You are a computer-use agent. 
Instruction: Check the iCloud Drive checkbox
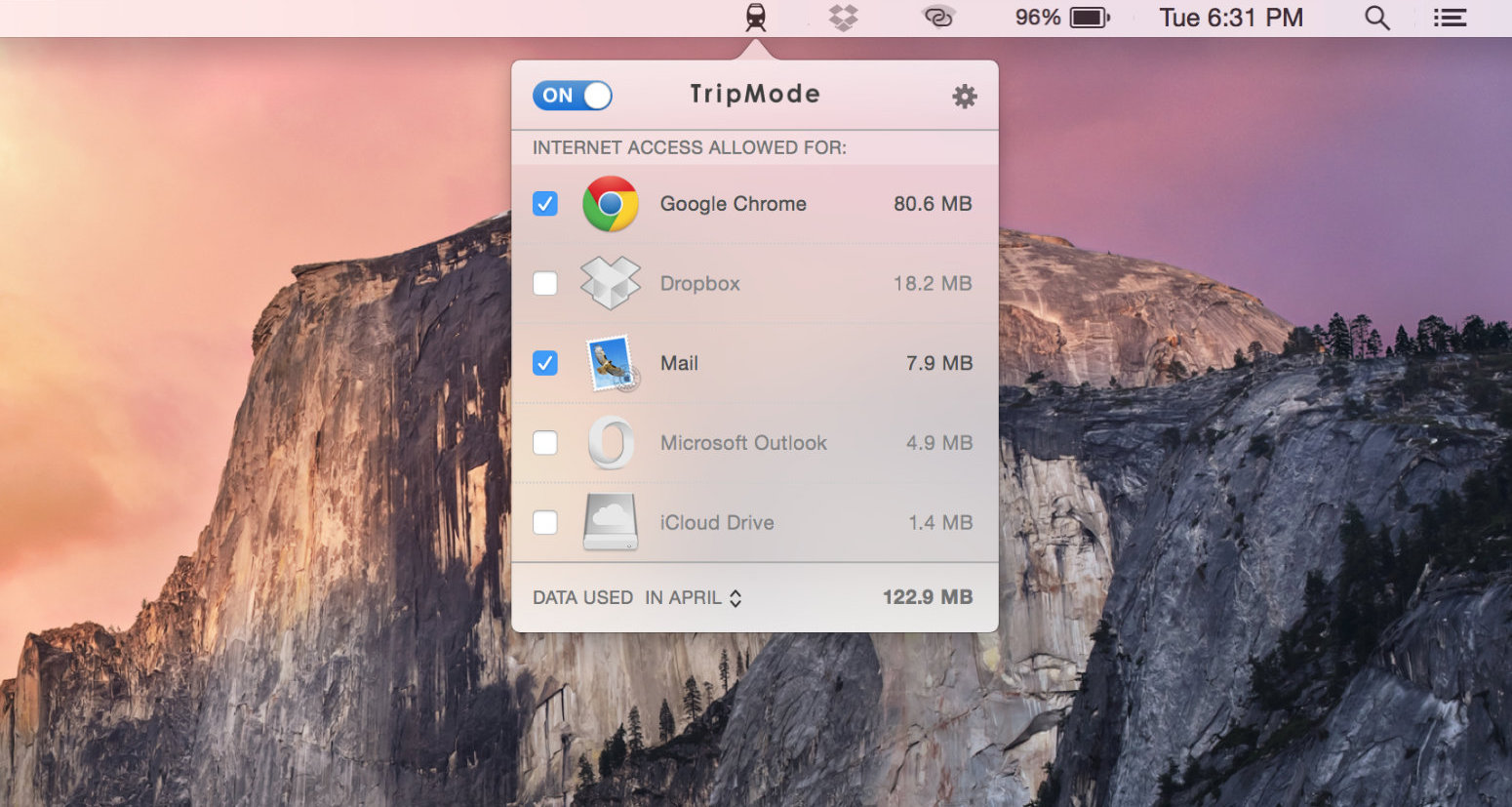545,522
